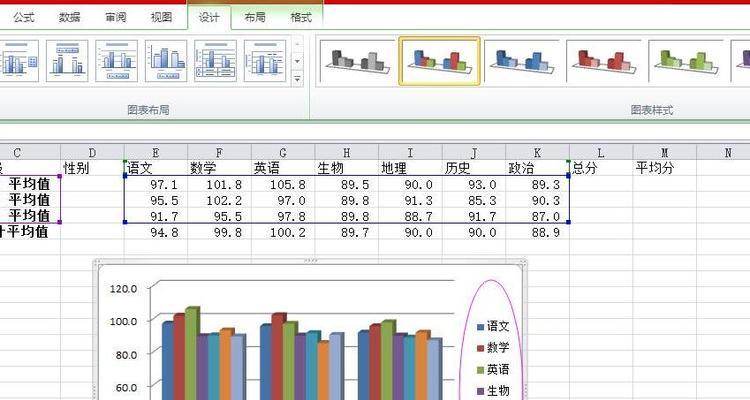Click the 语文 header cell
The width and height of the screenshot is (750, 400).
pos(155,168)
